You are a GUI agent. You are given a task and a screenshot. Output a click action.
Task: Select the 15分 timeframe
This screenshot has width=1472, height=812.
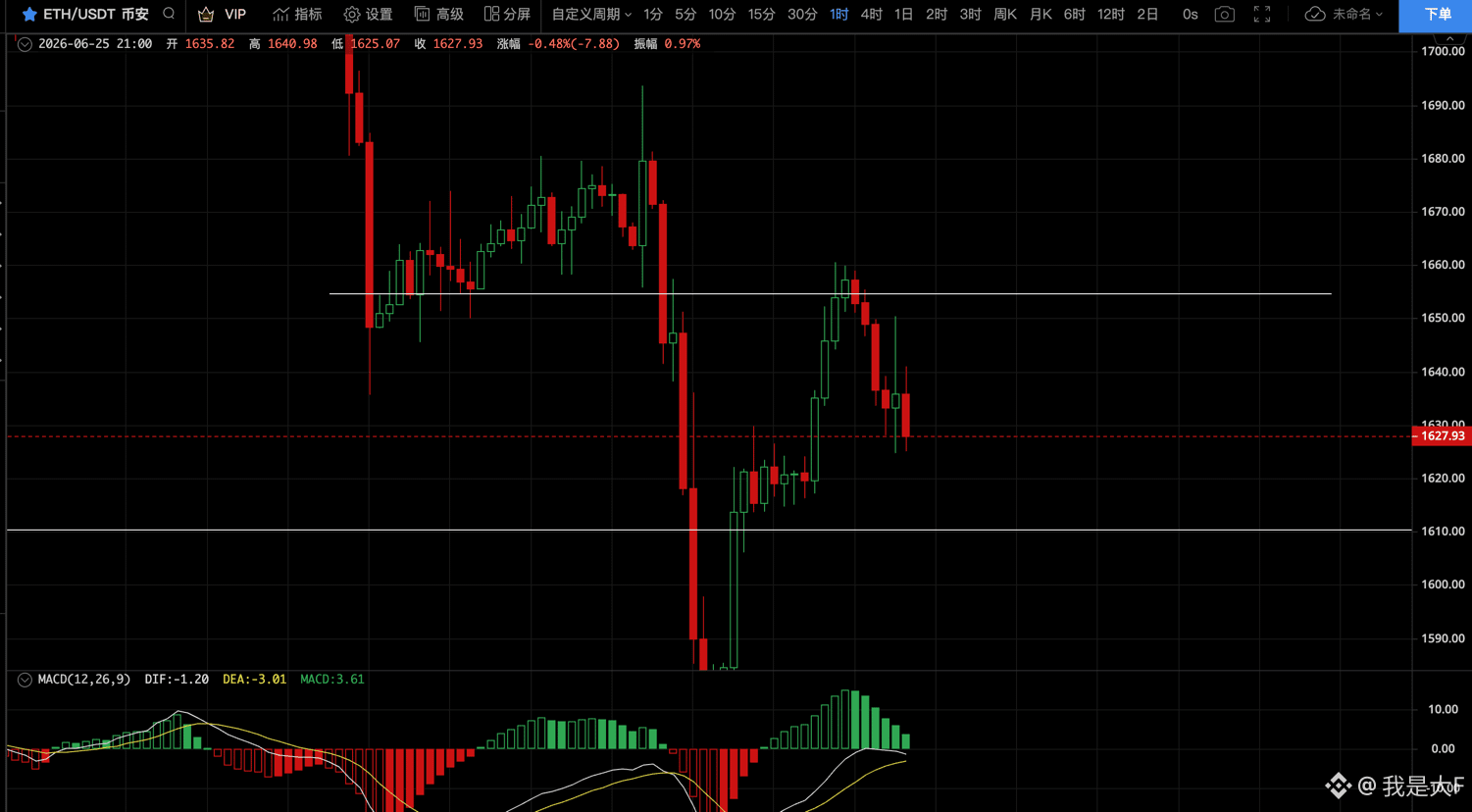761,15
